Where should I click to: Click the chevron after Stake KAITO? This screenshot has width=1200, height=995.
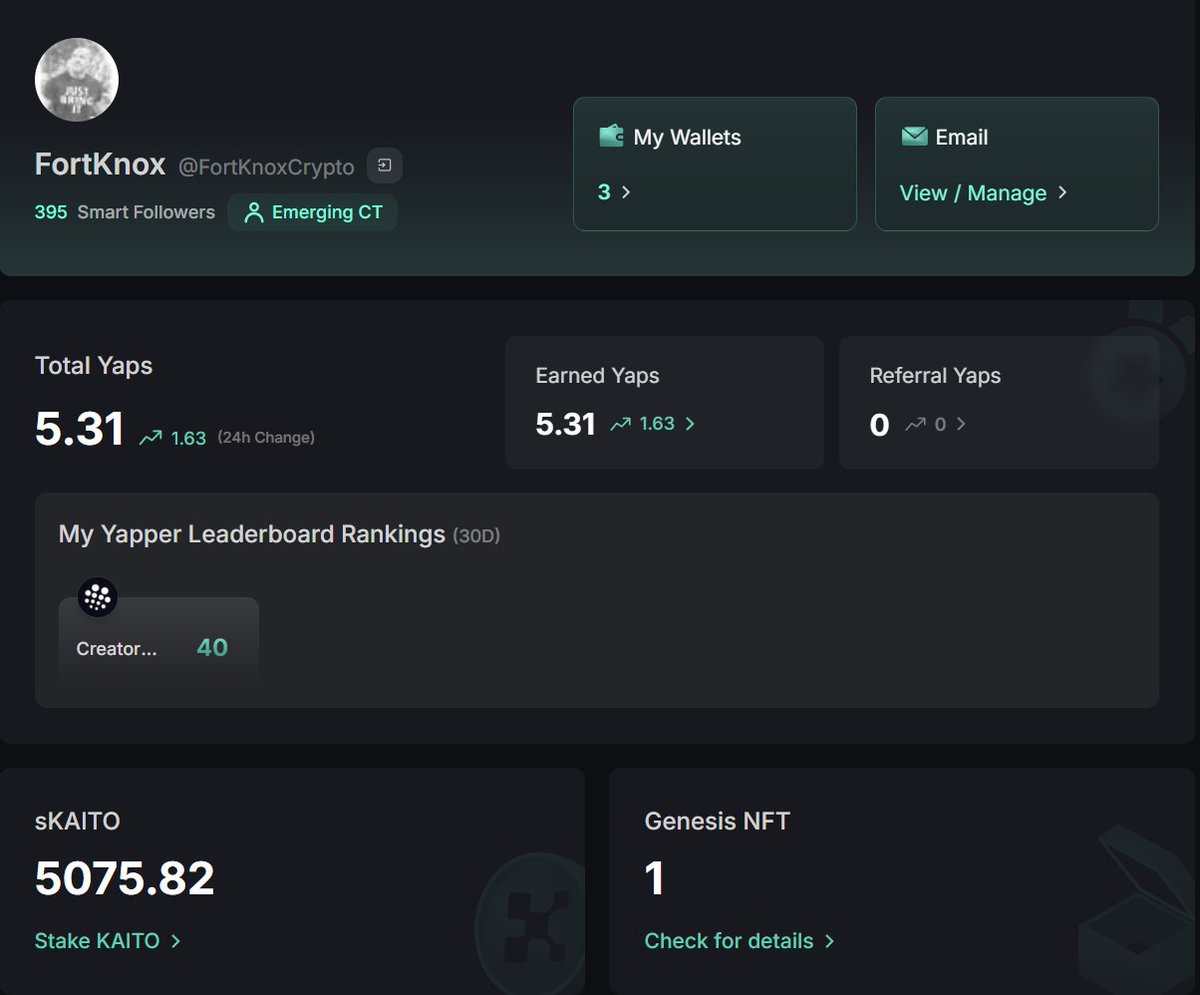[175, 941]
